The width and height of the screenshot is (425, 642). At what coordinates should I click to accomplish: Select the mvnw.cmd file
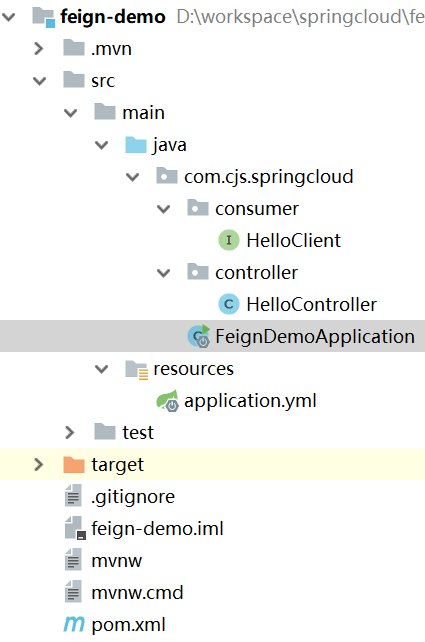[137, 592]
